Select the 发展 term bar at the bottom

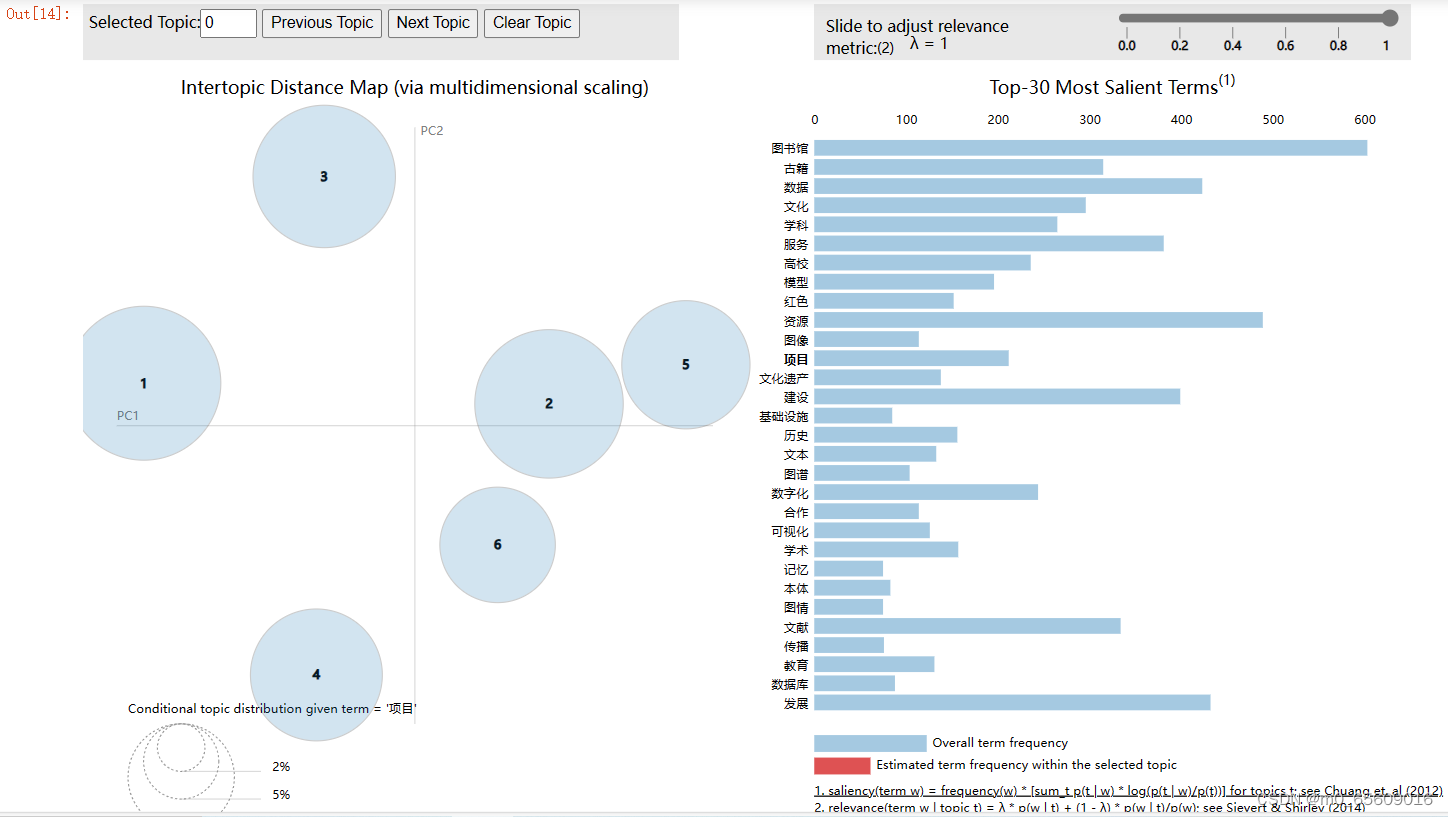point(1010,702)
